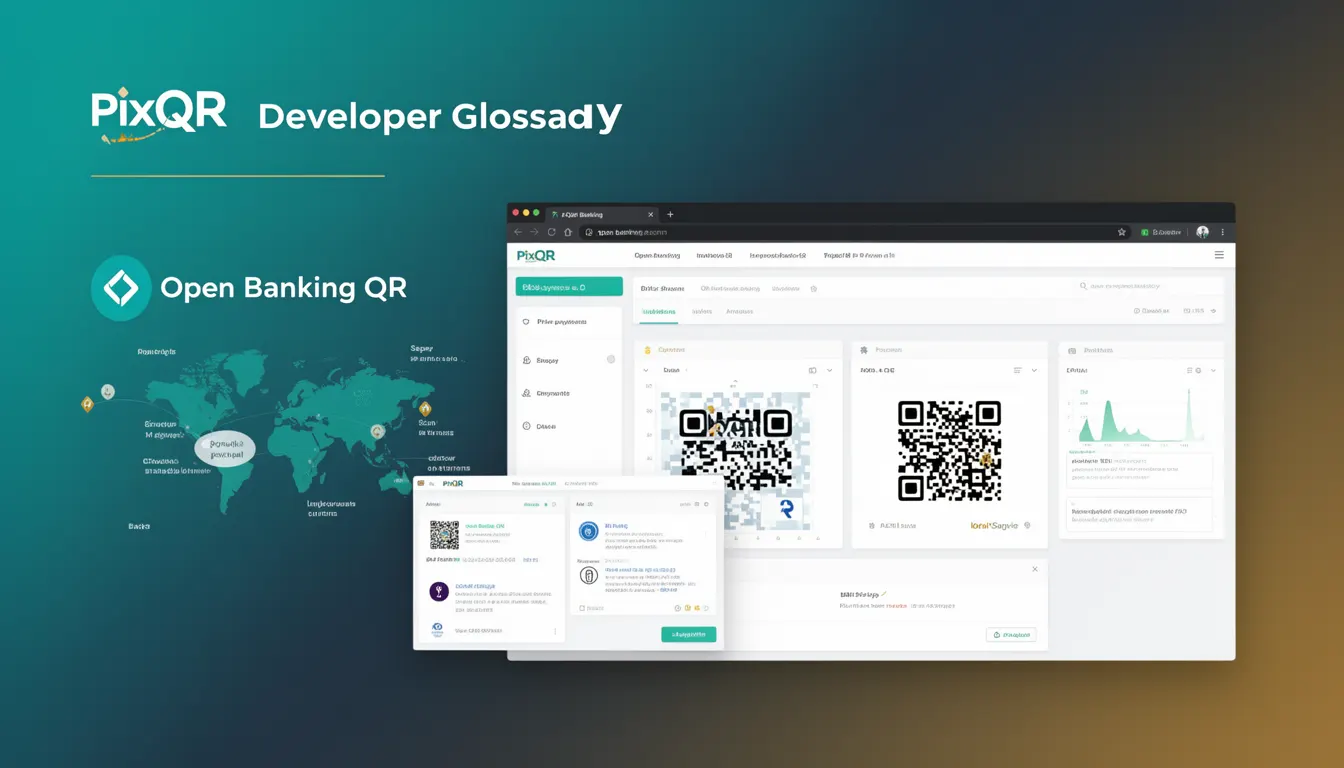This screenshot has width=1344, height=768.
Task: Click the PixQR logo in dashboard header
Action: coord(536,255)
